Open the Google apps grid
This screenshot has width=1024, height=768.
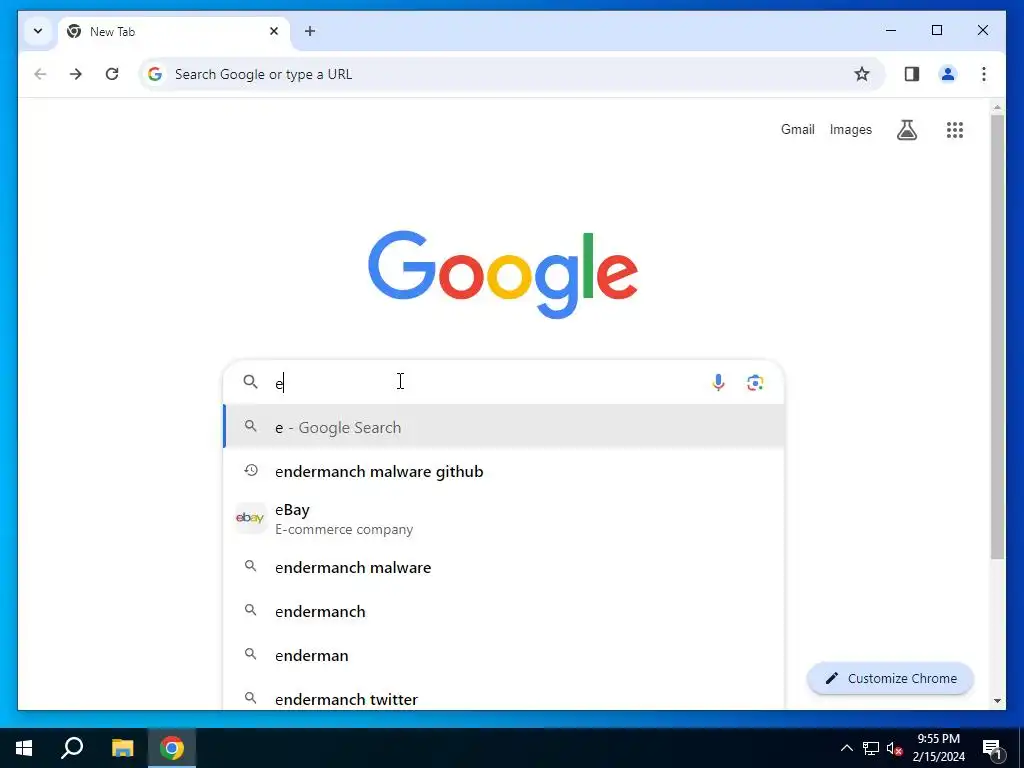pos(955,129)
